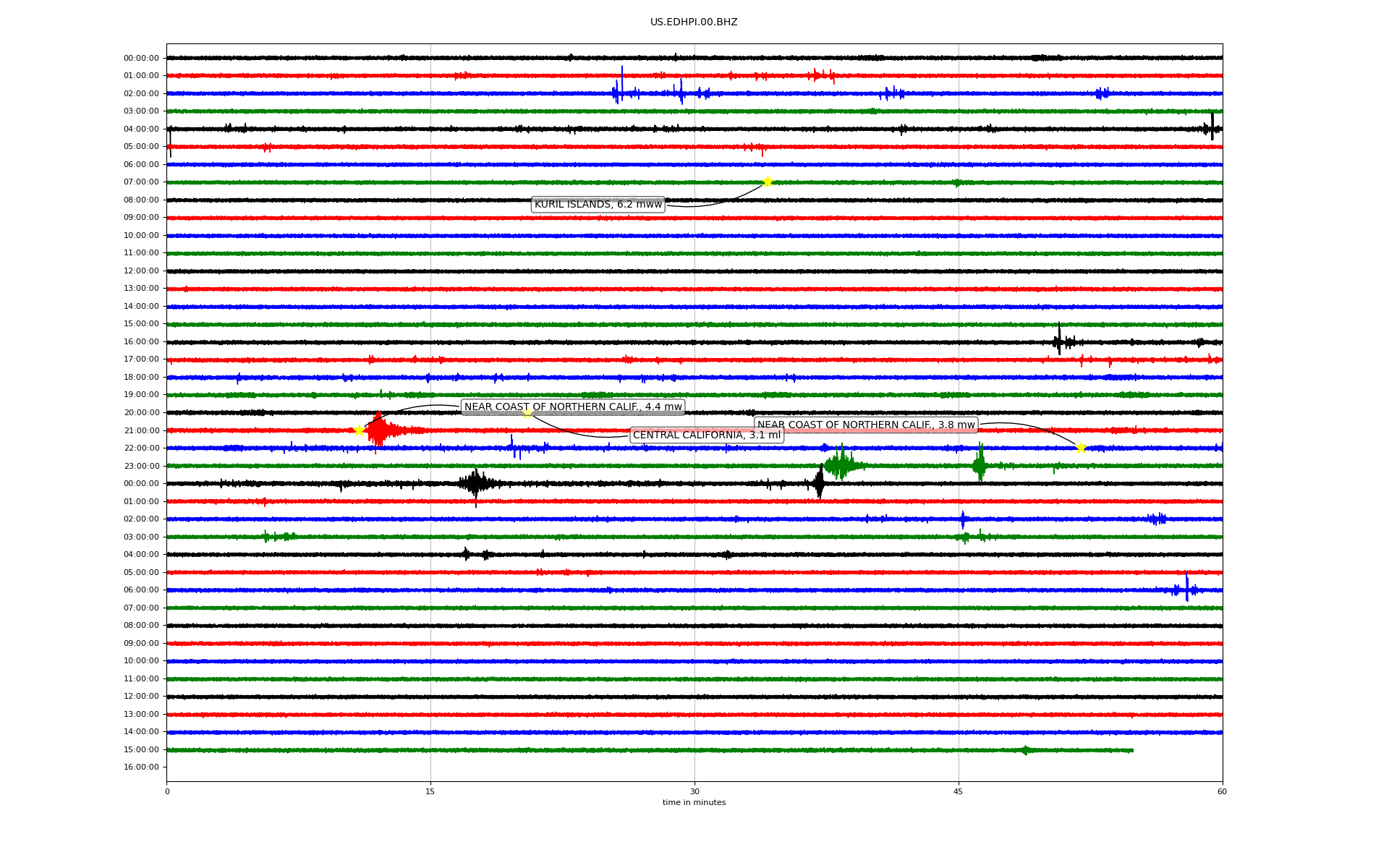Click the first 00:00:00 label at the top of the y-axis
The height and width of the screenshot is (868, 1389).
pyautogui.click(x=141, y=59)
